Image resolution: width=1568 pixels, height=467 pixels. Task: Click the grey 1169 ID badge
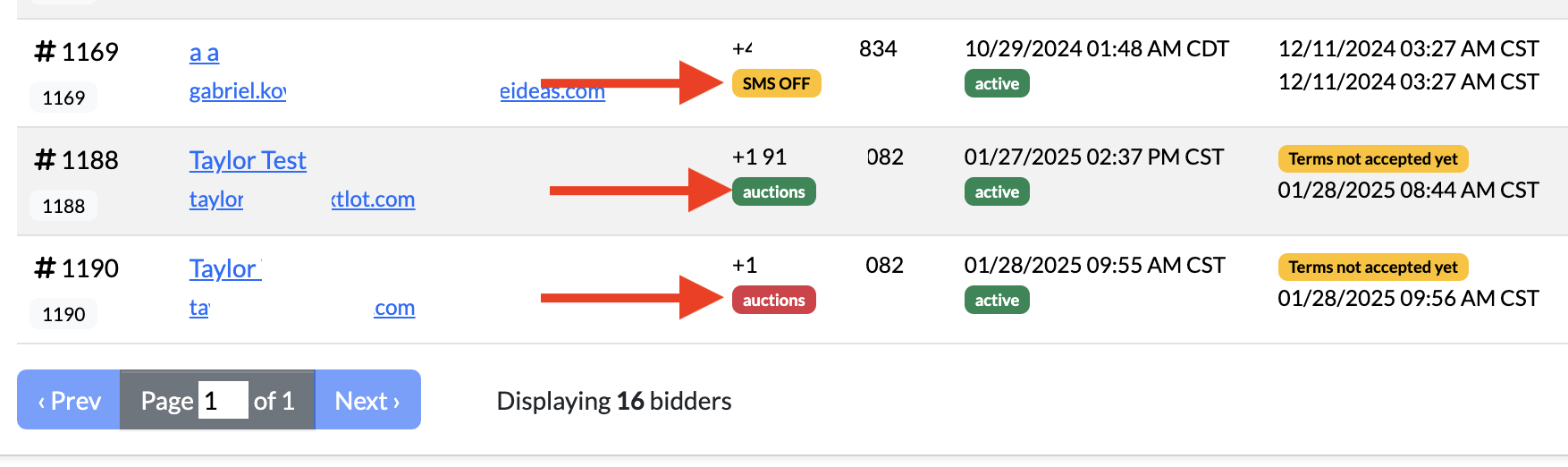(x=63, y=98)
